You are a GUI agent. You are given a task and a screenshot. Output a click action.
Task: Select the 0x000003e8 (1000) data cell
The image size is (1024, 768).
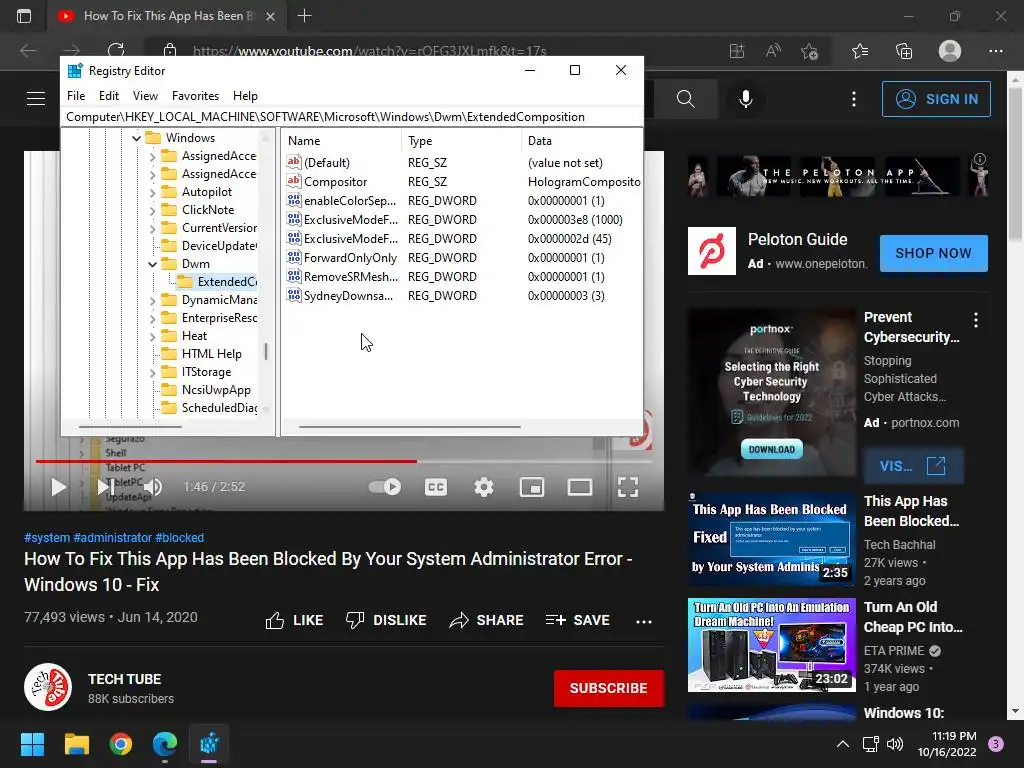point(575,219)
